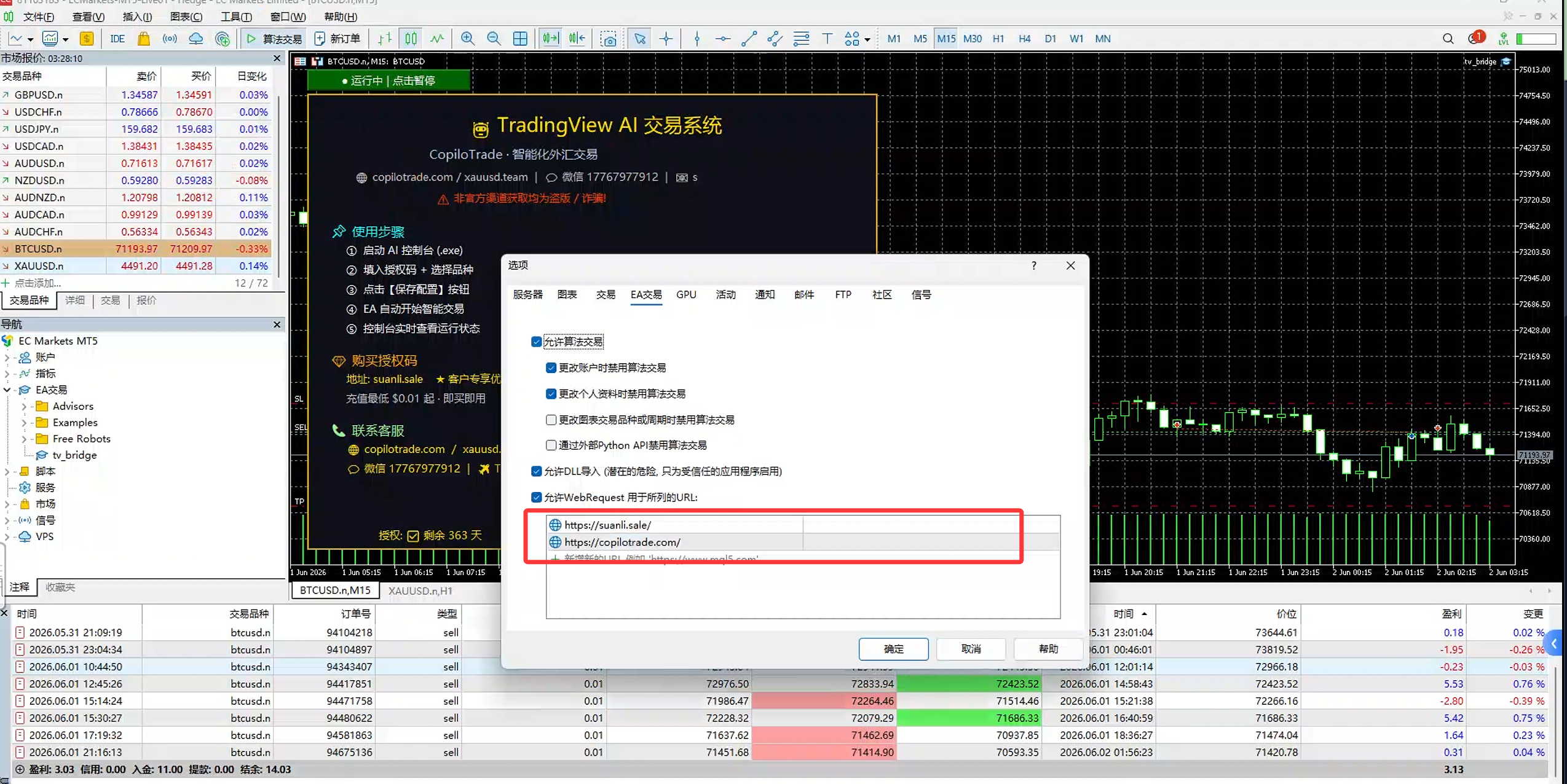Click the dollar sign toolbar icon
Image resolution: width=1567 pixels, height=784 pixels.
[87, 39]
